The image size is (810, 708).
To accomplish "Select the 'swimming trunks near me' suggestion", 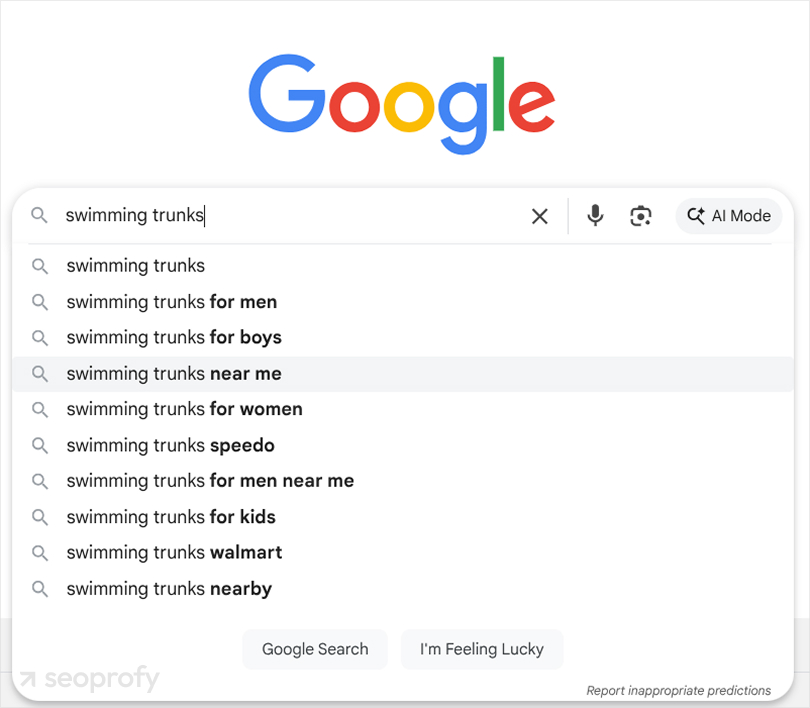I will coord(173,373).
